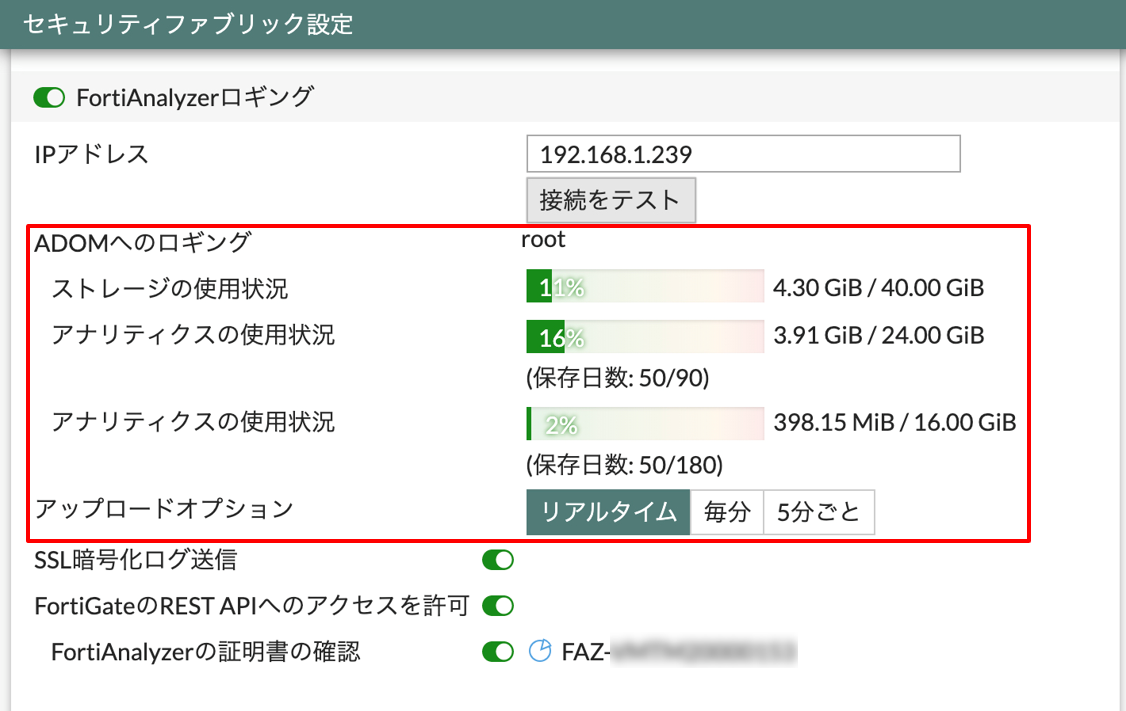1126x711 pixels.
Task: Click the アップロードオプション label
Action: [164, 508]
